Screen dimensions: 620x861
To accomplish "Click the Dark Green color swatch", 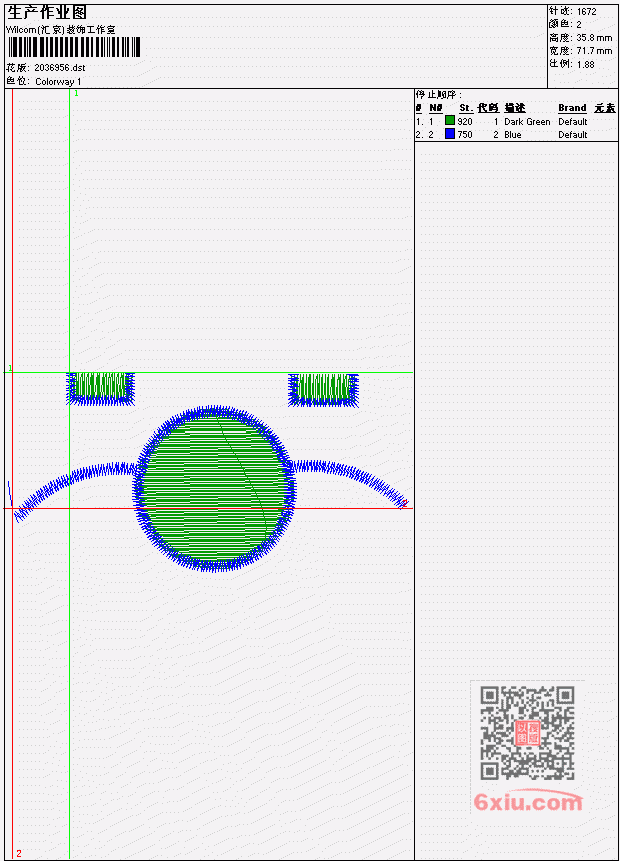I will click(450, 121).
